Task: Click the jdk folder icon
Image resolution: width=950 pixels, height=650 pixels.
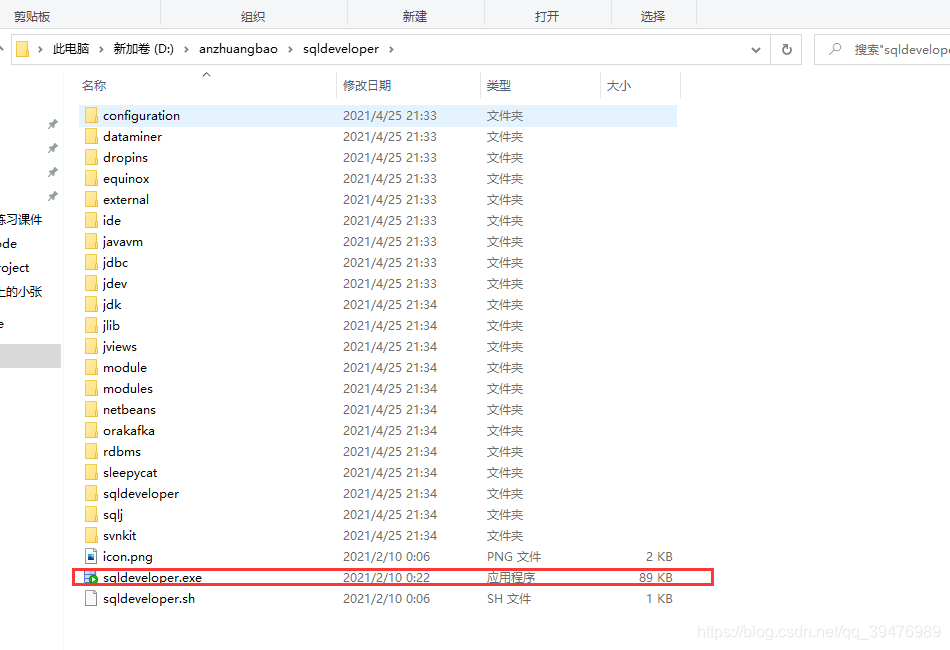Action: [91, 304]
